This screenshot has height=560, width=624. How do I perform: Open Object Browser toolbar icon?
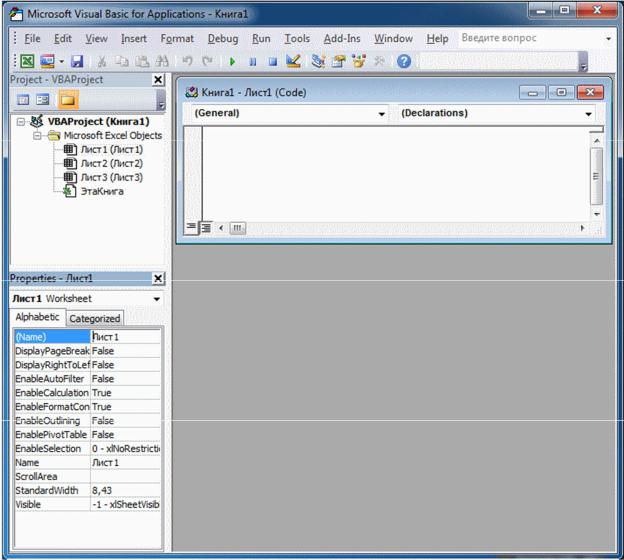(x=359, y=61)
